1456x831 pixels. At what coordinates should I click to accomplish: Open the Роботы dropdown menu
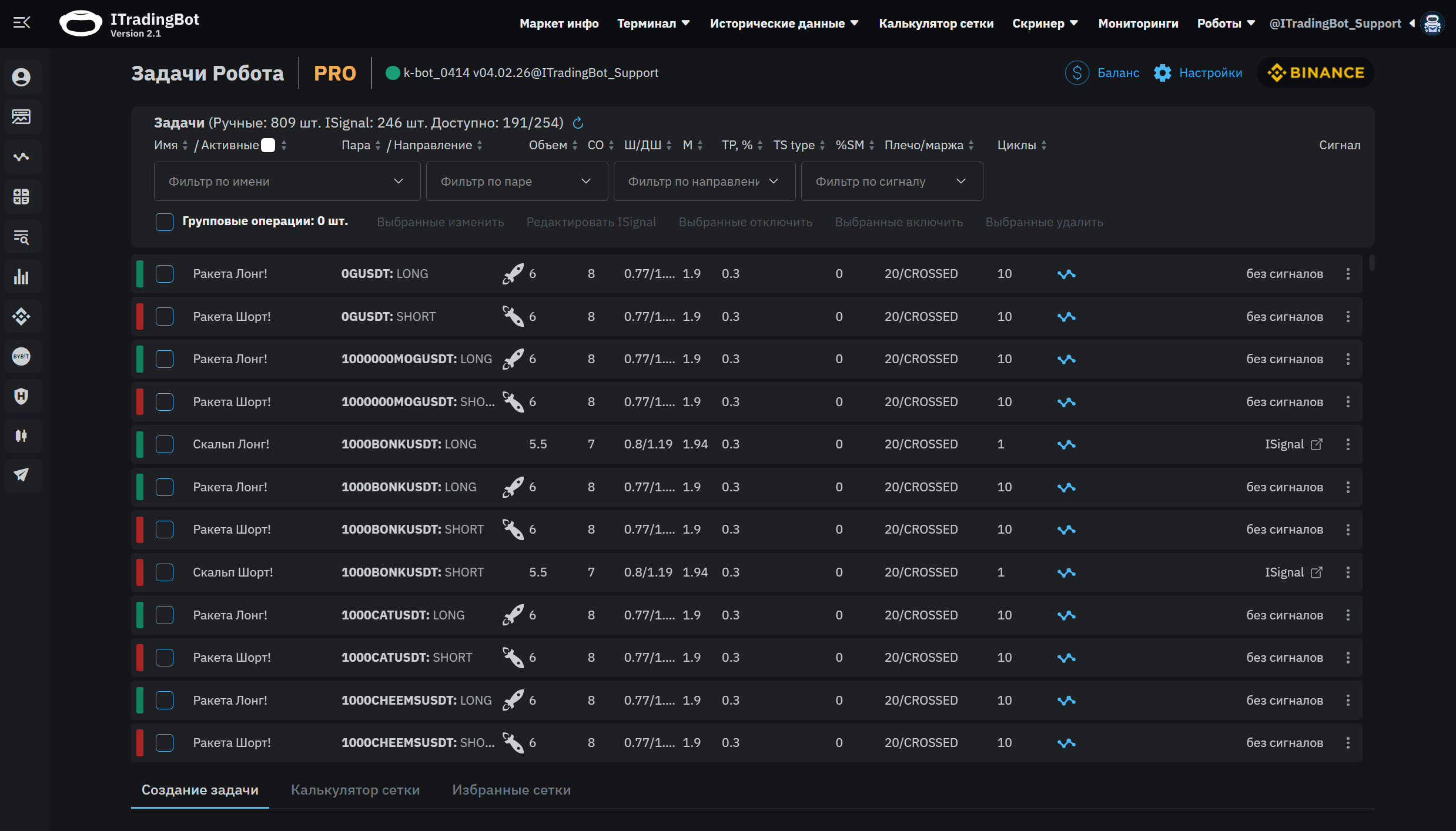(1225, 23)
